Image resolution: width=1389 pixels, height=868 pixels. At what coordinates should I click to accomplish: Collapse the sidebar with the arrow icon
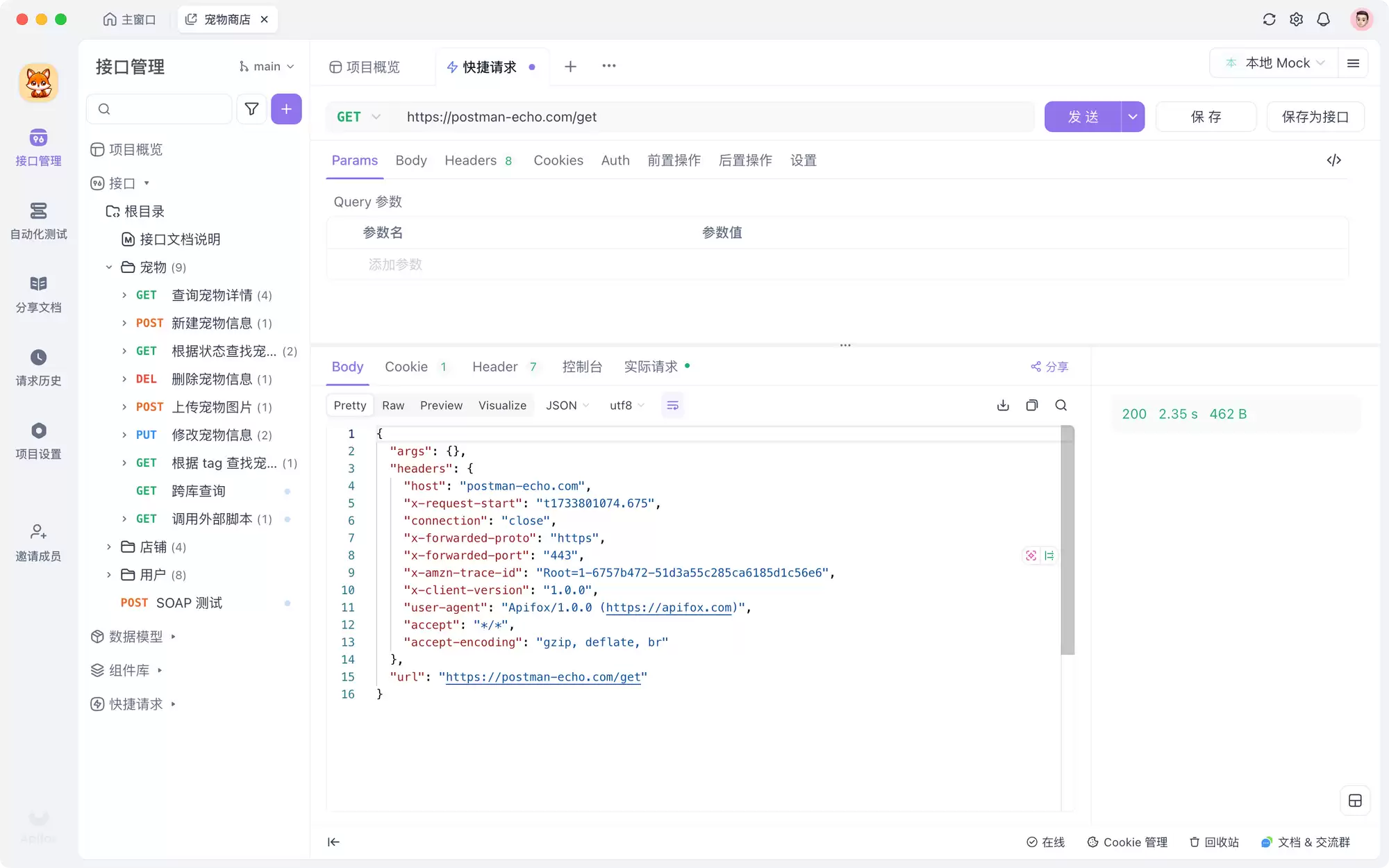point(333,842)
